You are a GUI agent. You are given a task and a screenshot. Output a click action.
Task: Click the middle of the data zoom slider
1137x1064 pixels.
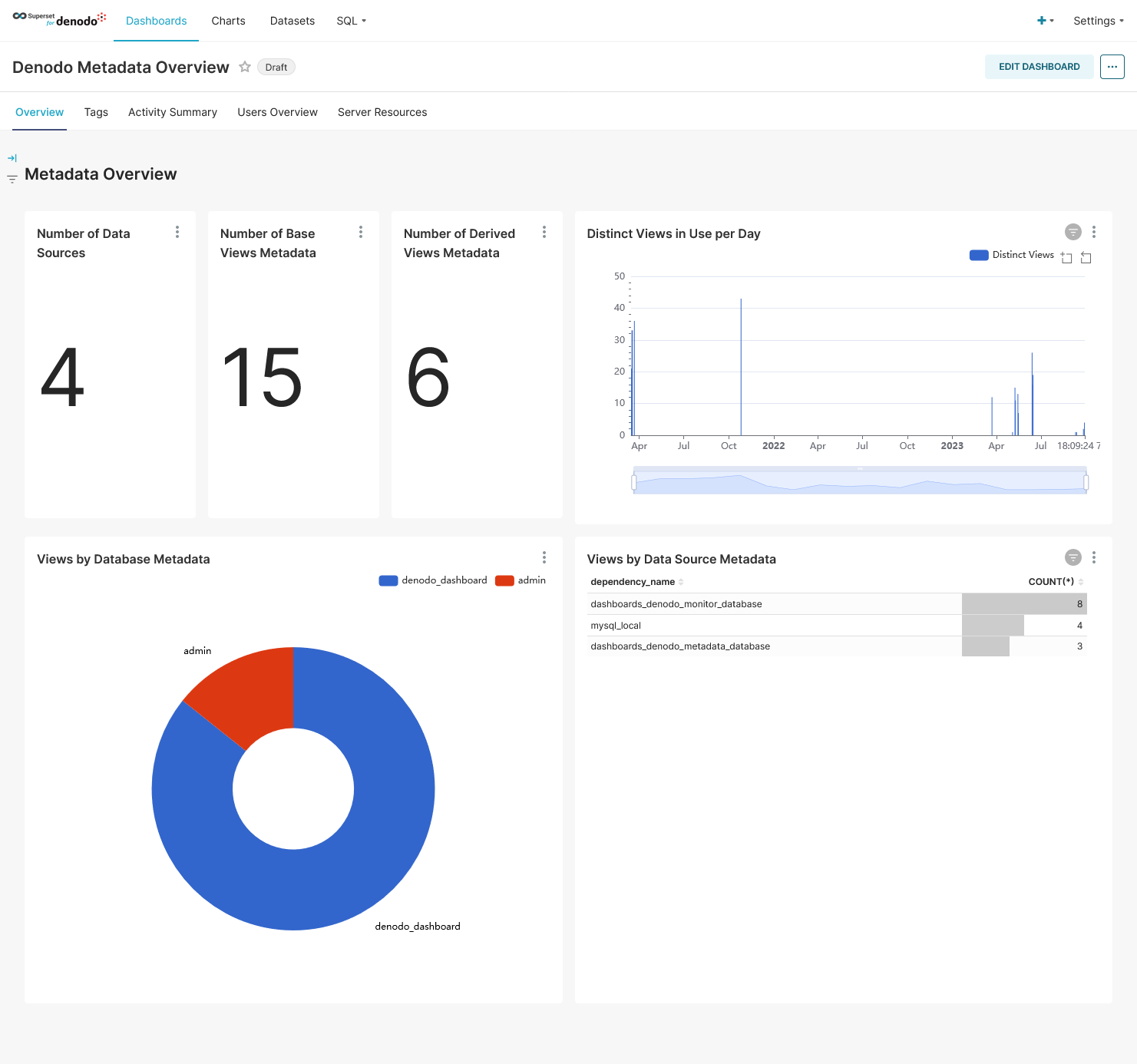pos(860,482)
